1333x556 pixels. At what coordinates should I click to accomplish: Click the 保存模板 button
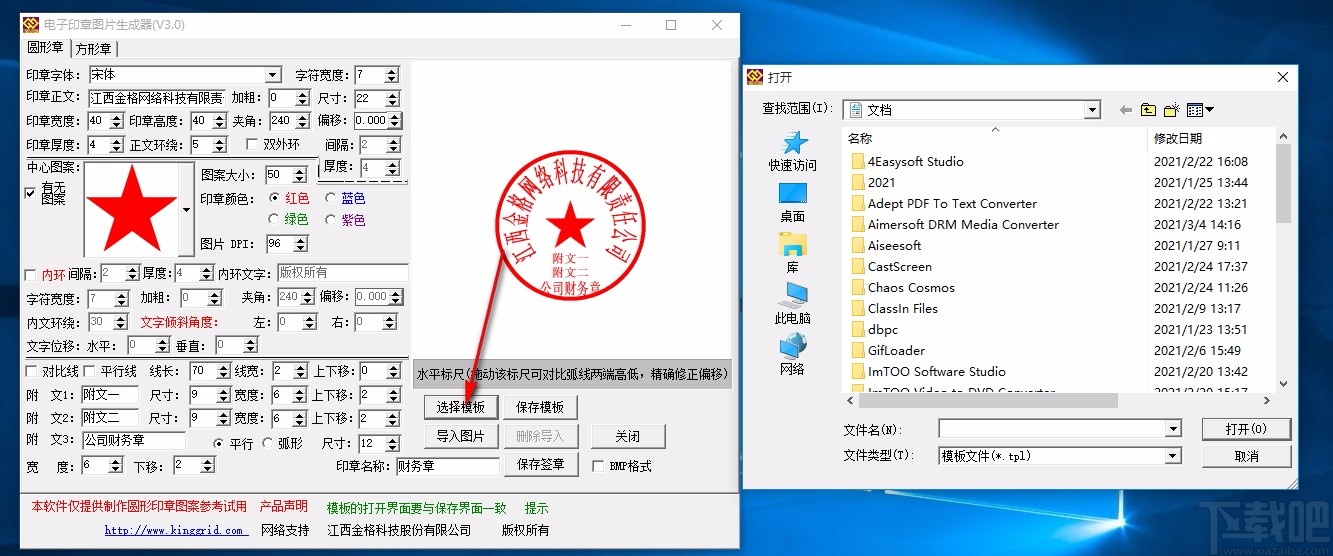(540, 407)
